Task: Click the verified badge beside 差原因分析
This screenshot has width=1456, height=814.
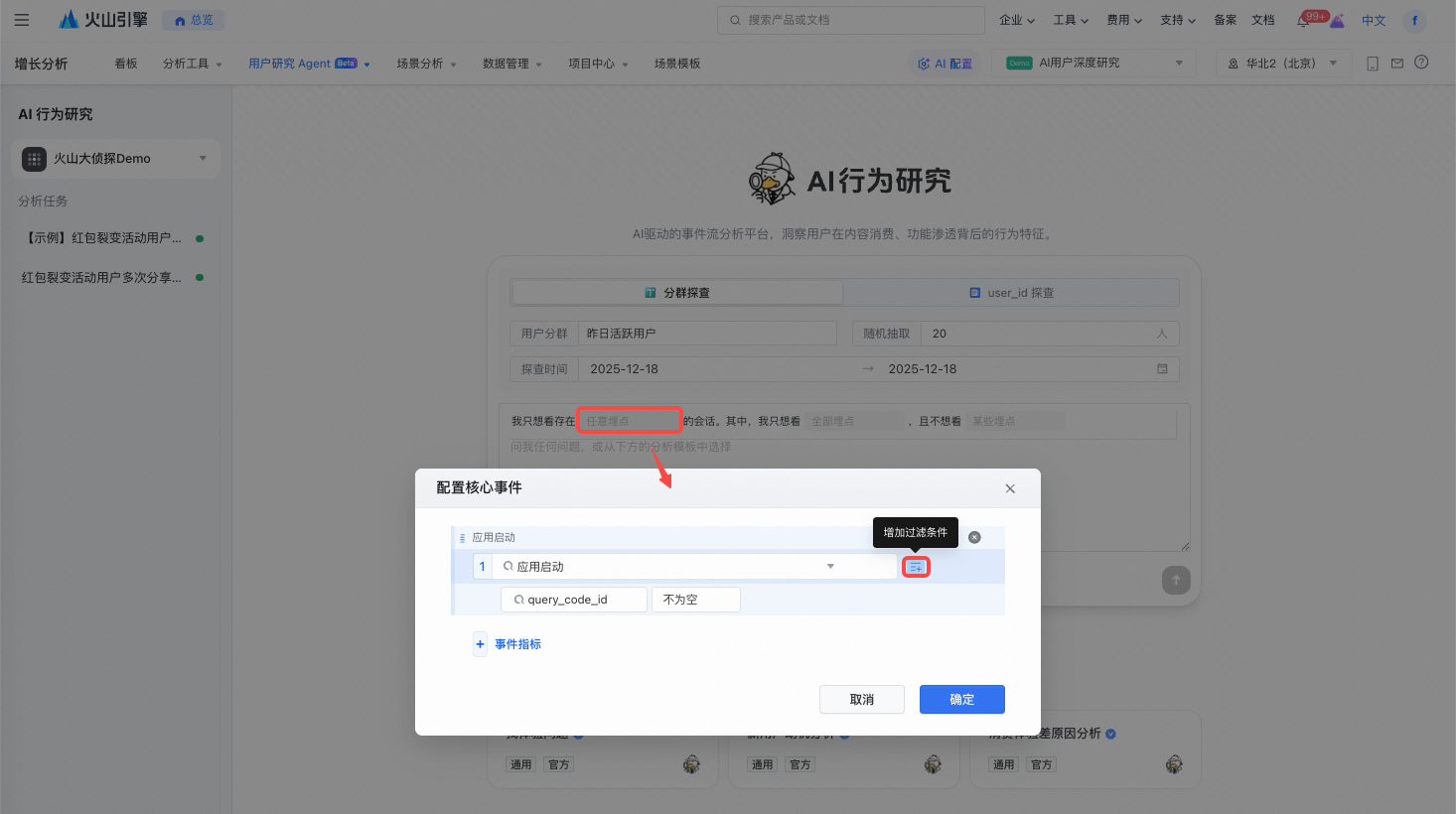Action: coord(1110,734)
